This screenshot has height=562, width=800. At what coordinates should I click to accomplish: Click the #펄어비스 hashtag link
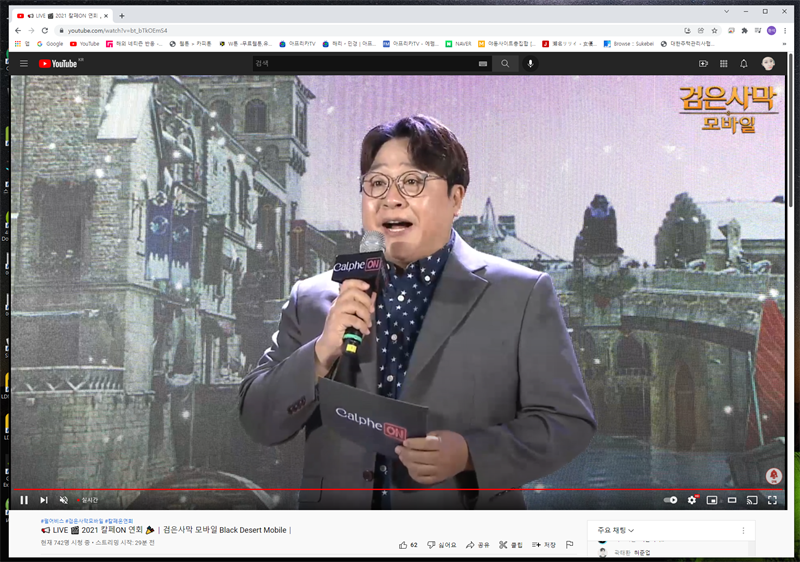click(x=52, y=521)
